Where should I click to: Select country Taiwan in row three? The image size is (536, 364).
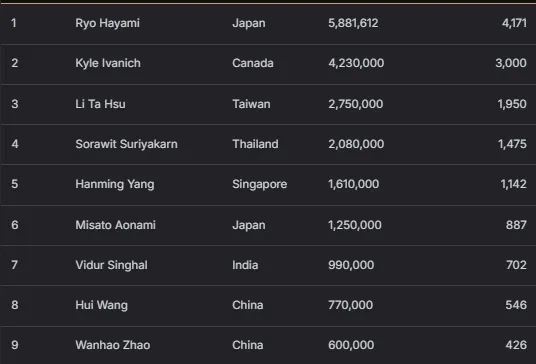(251, 104)
